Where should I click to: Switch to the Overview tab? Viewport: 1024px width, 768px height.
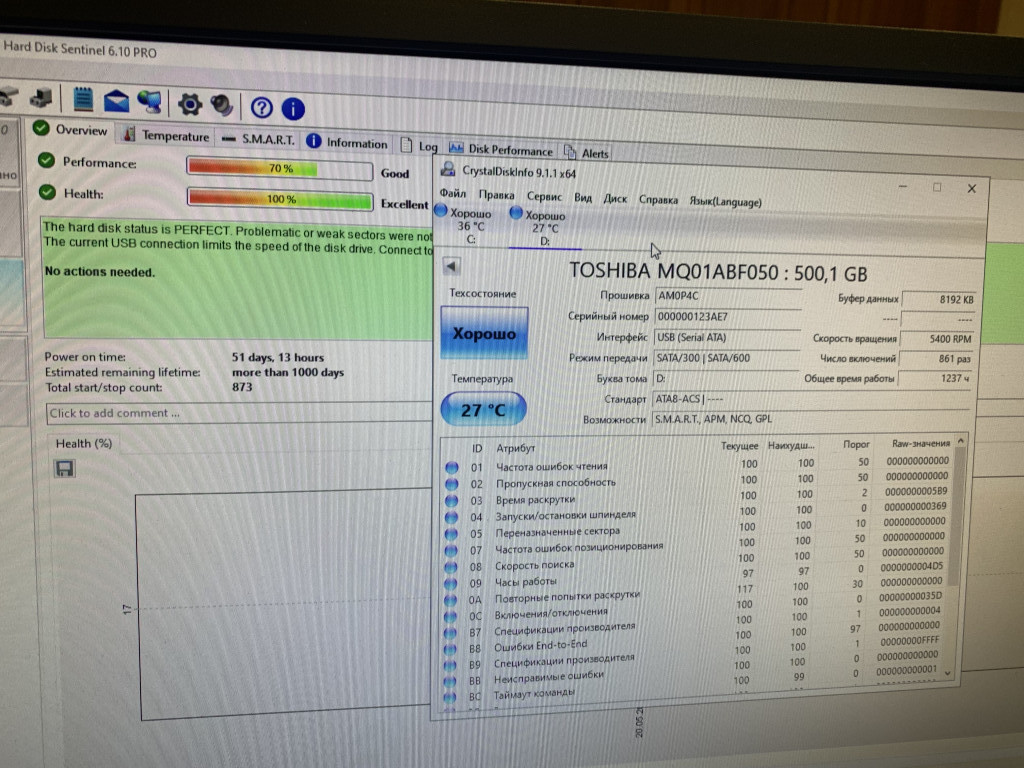point(71,129)
